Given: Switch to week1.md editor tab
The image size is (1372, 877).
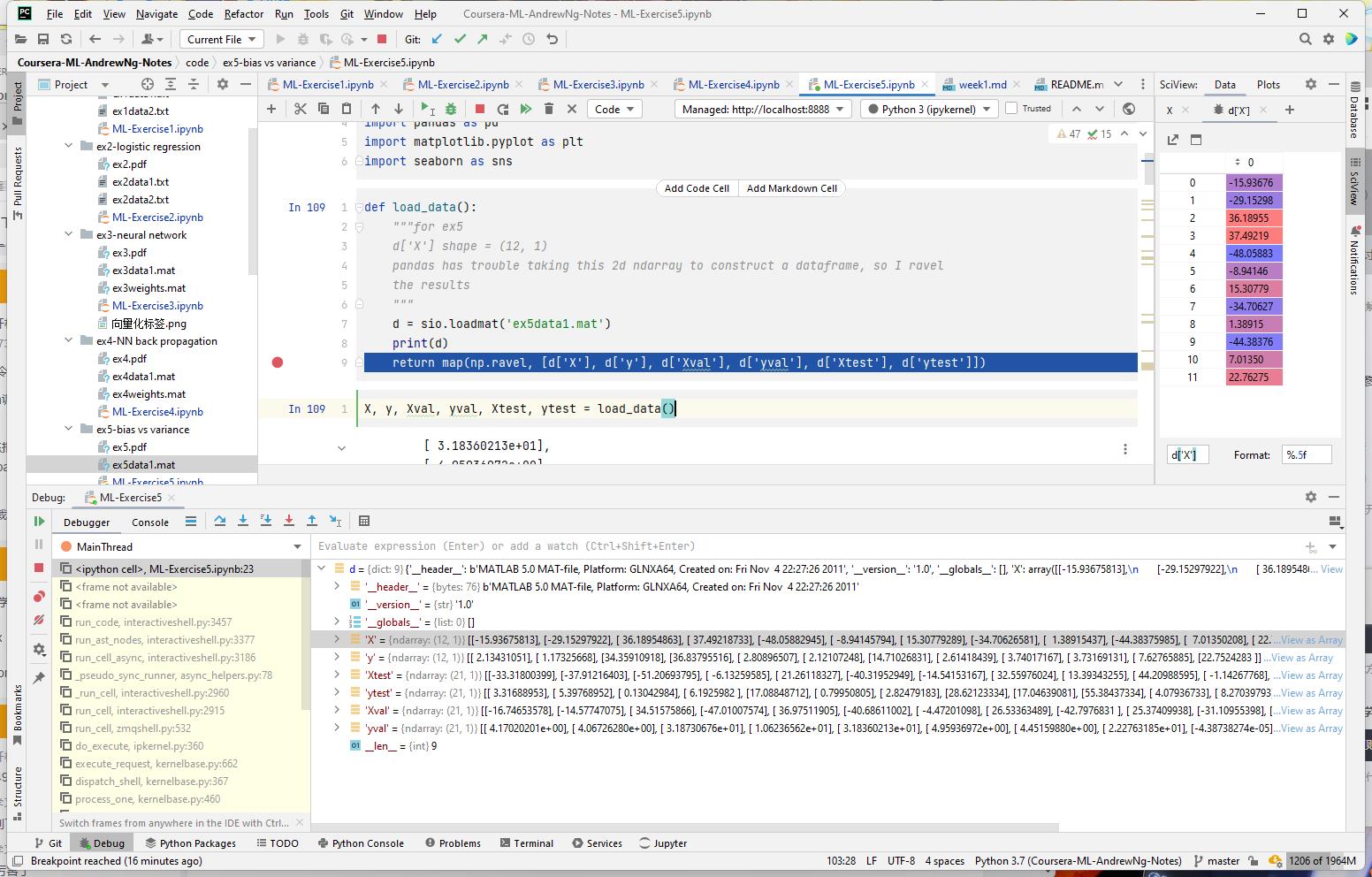Looking at the screenshot, I should 981,85.
